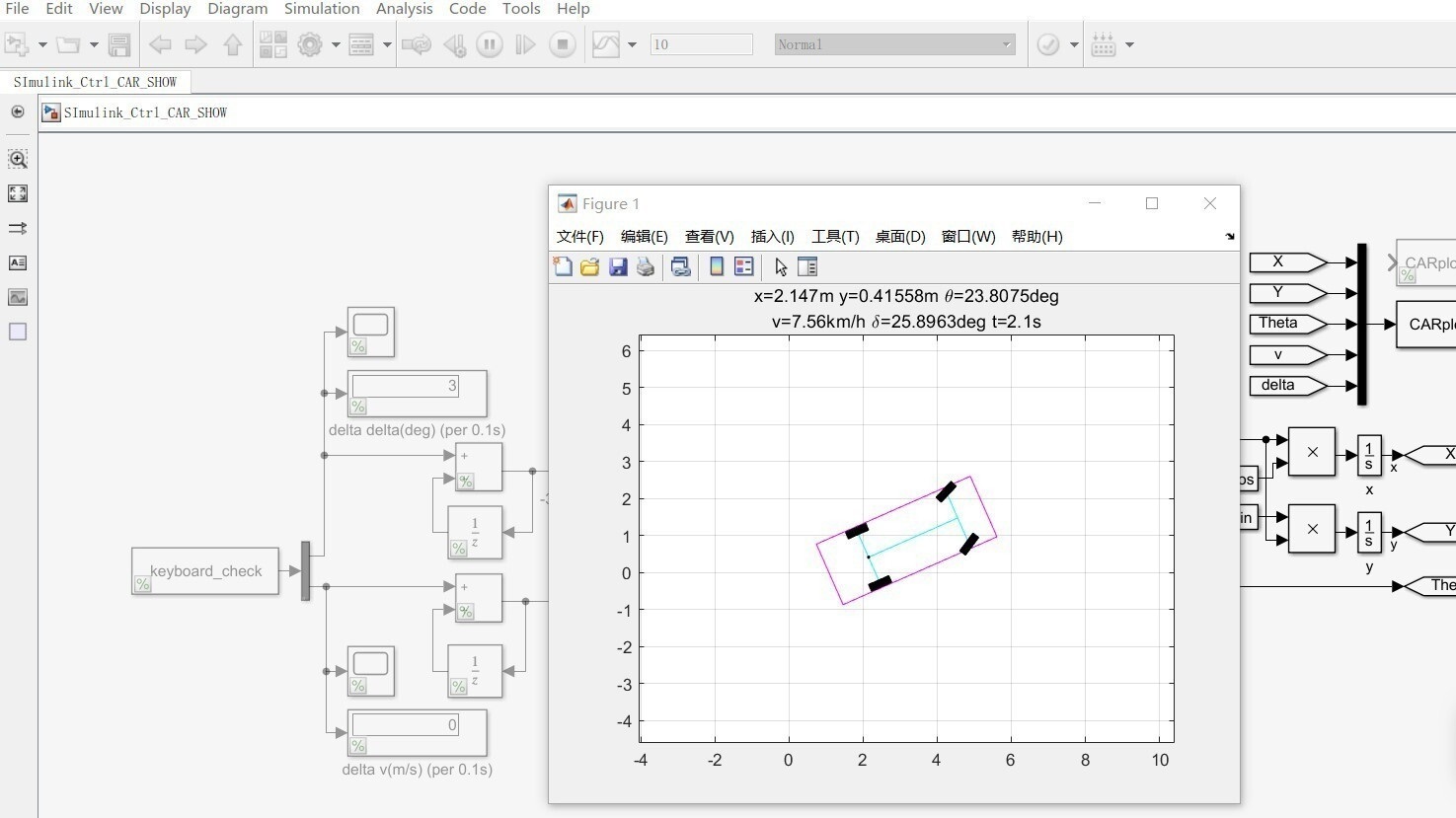1456x818 pixels.
Task: Open the Model Configuration Parameters gear icon
Action: [310, 44]
